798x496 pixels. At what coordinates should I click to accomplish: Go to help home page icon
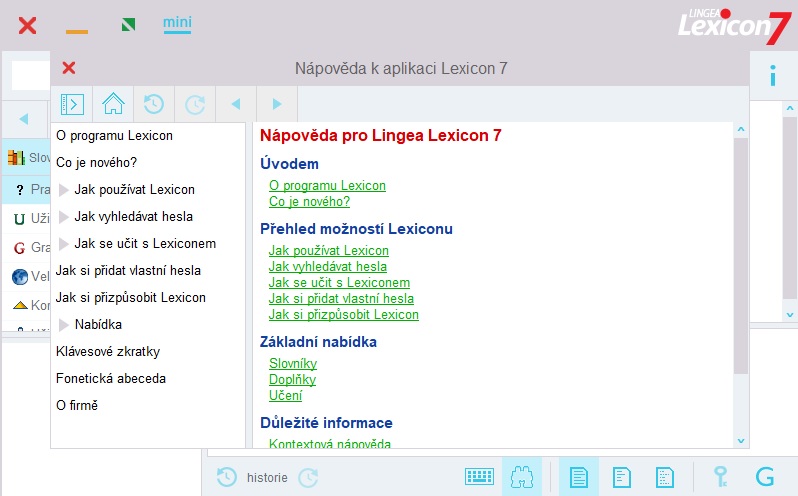click(113, 104)
